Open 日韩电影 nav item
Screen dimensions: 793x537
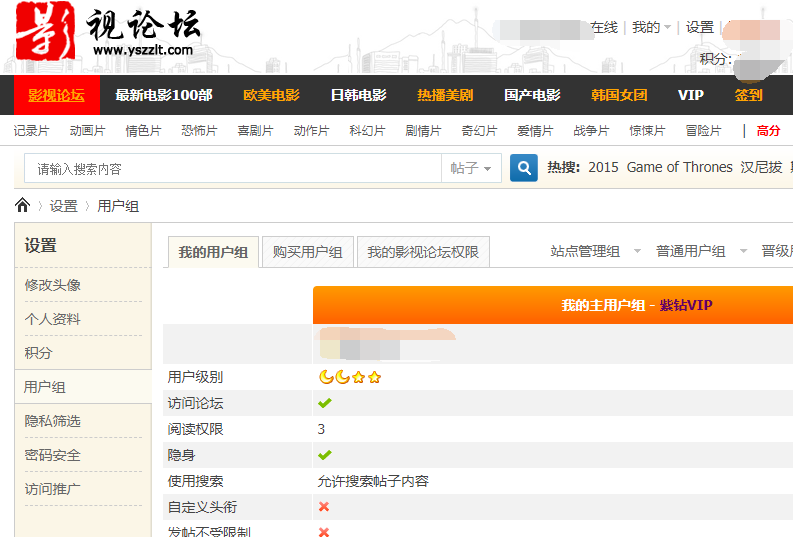tap(359, 95)
